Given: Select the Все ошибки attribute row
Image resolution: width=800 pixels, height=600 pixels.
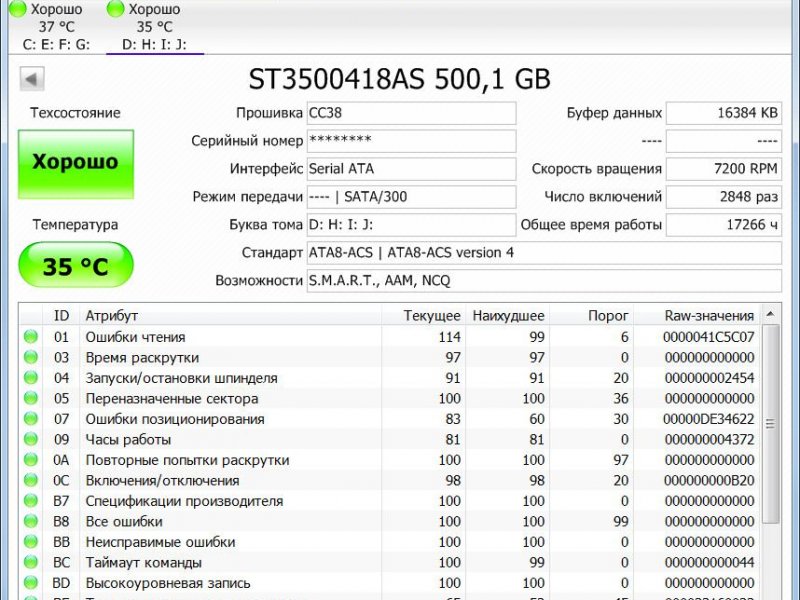Looking at the screenshot, I should point(390,521).
